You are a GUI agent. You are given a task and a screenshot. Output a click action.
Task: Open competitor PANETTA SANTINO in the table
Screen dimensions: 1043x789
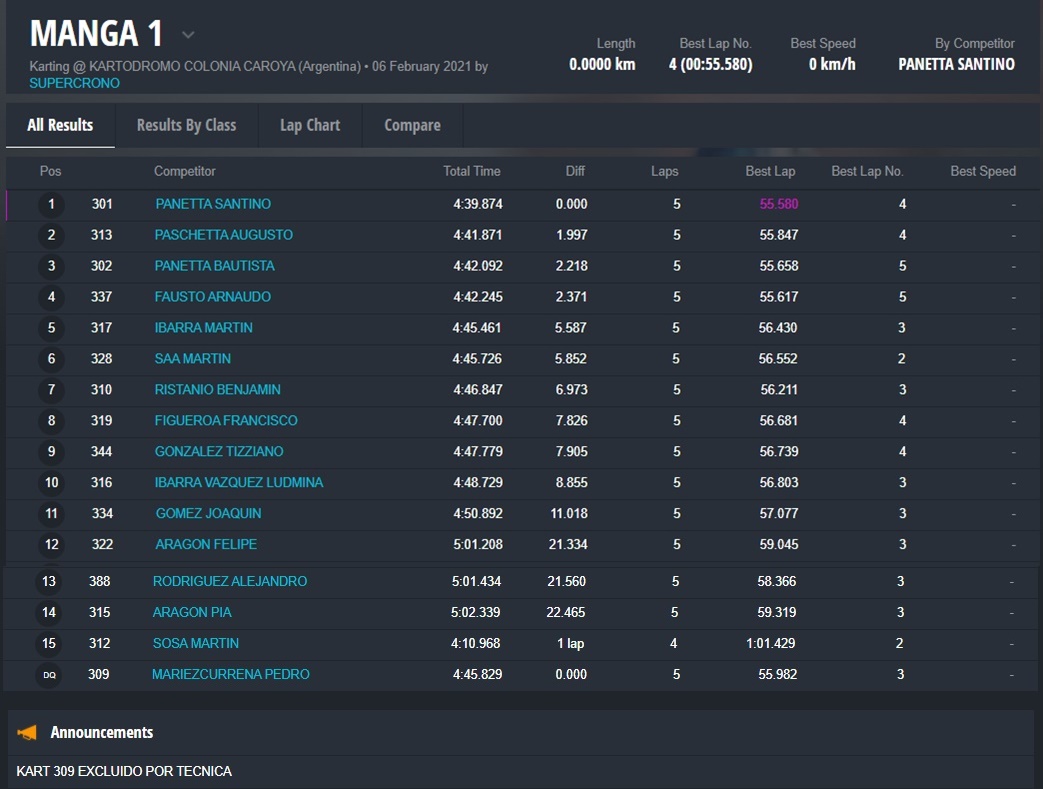pos(213,204)
